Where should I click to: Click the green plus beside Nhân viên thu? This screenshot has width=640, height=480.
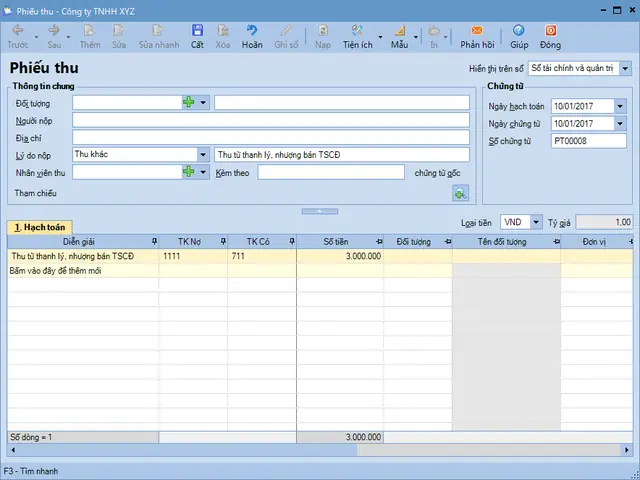click(x=189, y=172)
